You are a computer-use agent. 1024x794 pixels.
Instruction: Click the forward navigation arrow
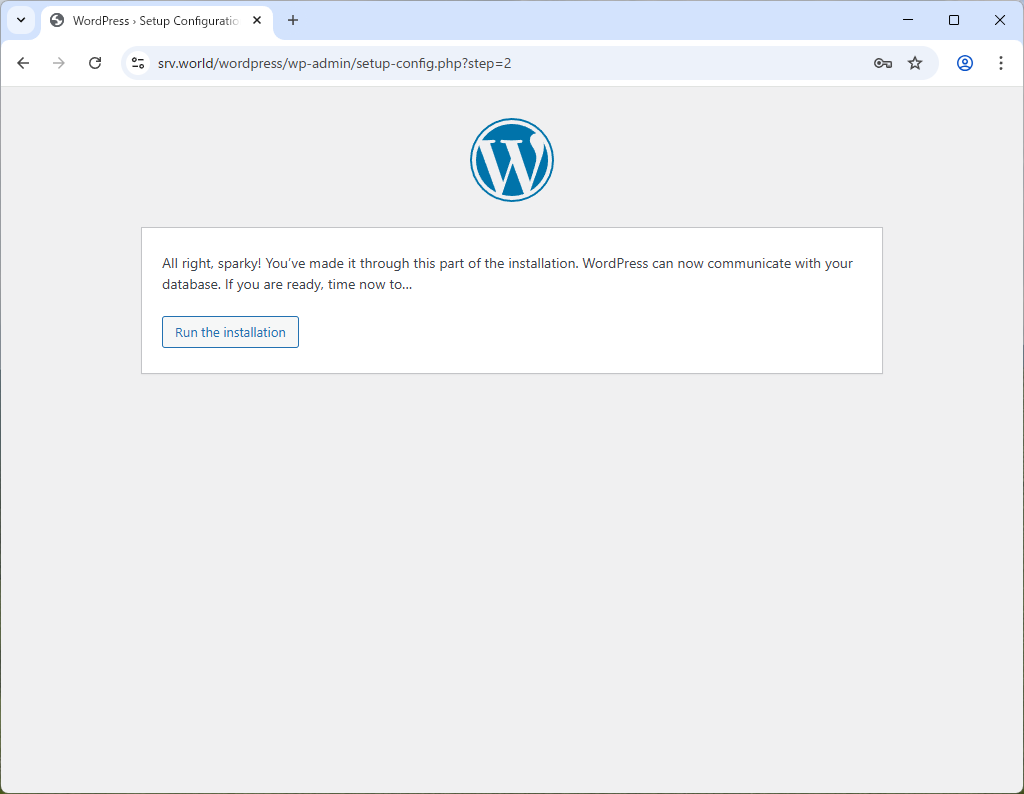(58, 62)
